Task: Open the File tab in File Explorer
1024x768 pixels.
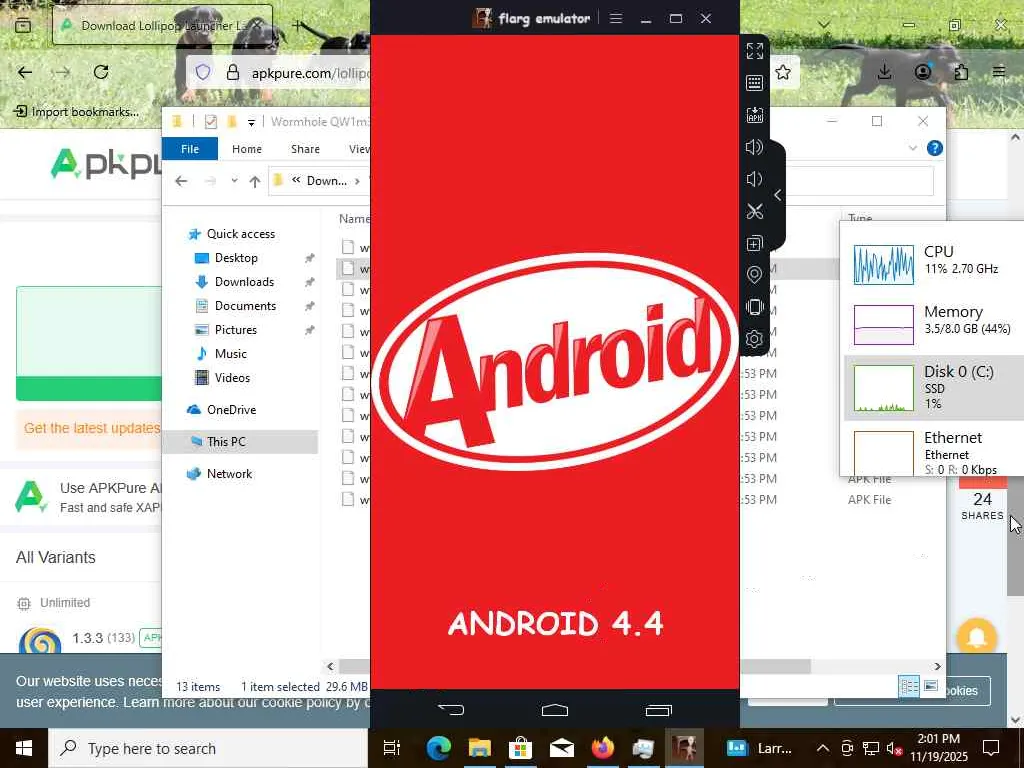Action: (x=189, y=149)
